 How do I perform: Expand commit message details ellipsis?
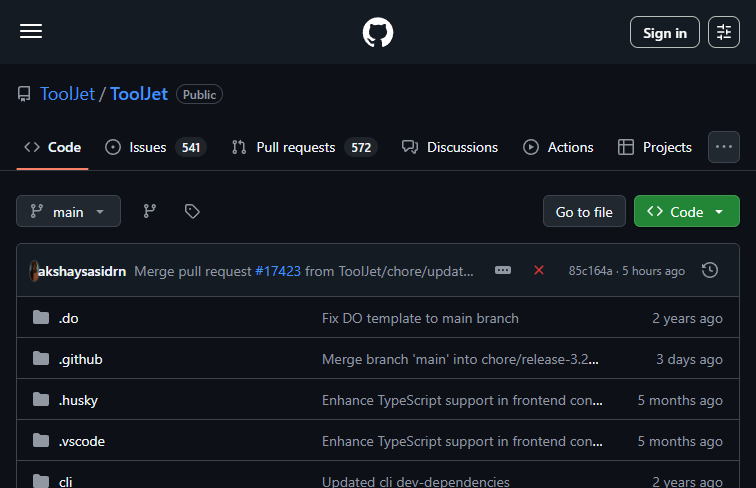pyautogui.click(x=503, y=270)
